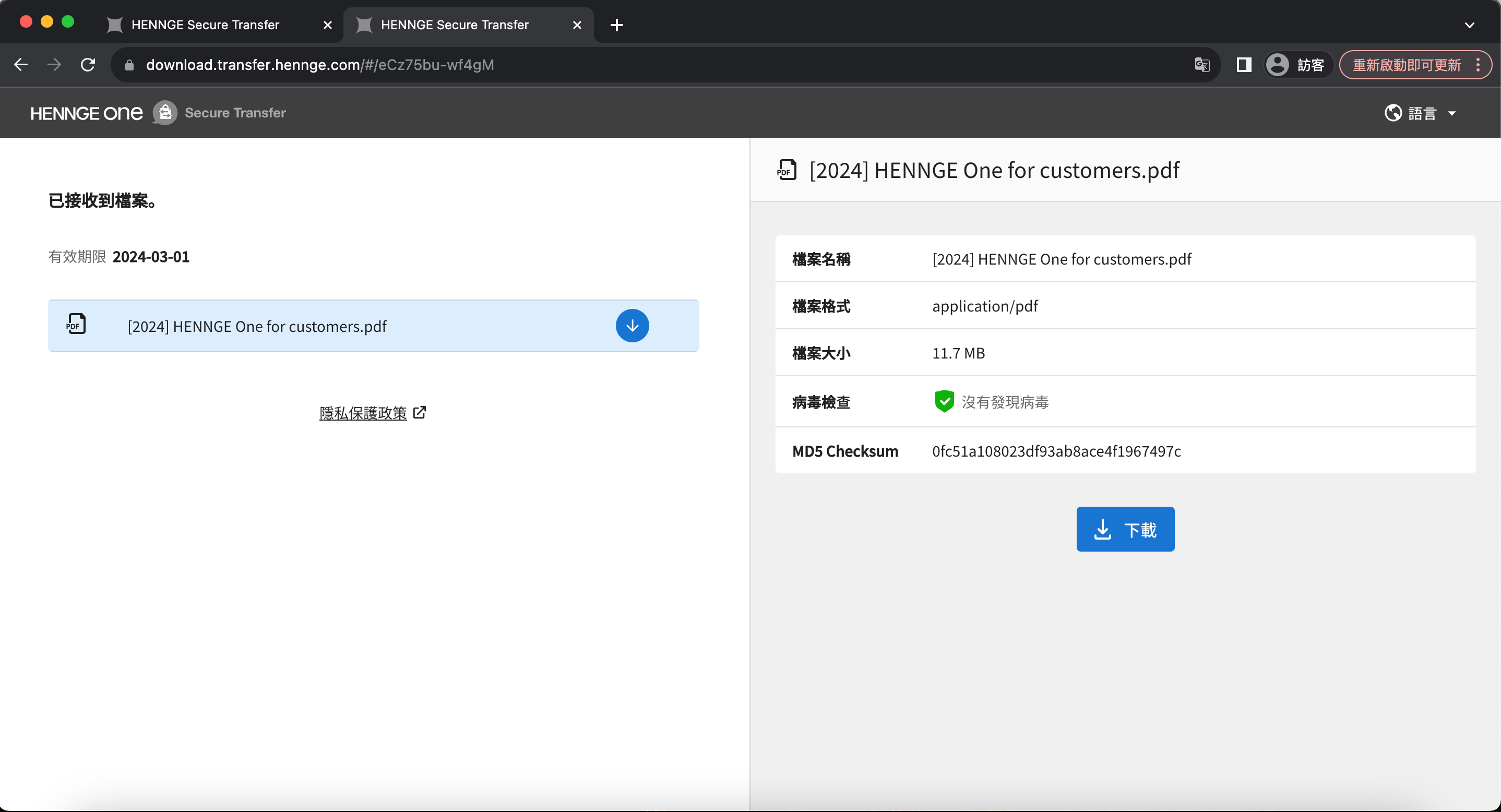Click the PDF icon in the details header
Viewport: 1501px width, 812px height.
(787, 170)
